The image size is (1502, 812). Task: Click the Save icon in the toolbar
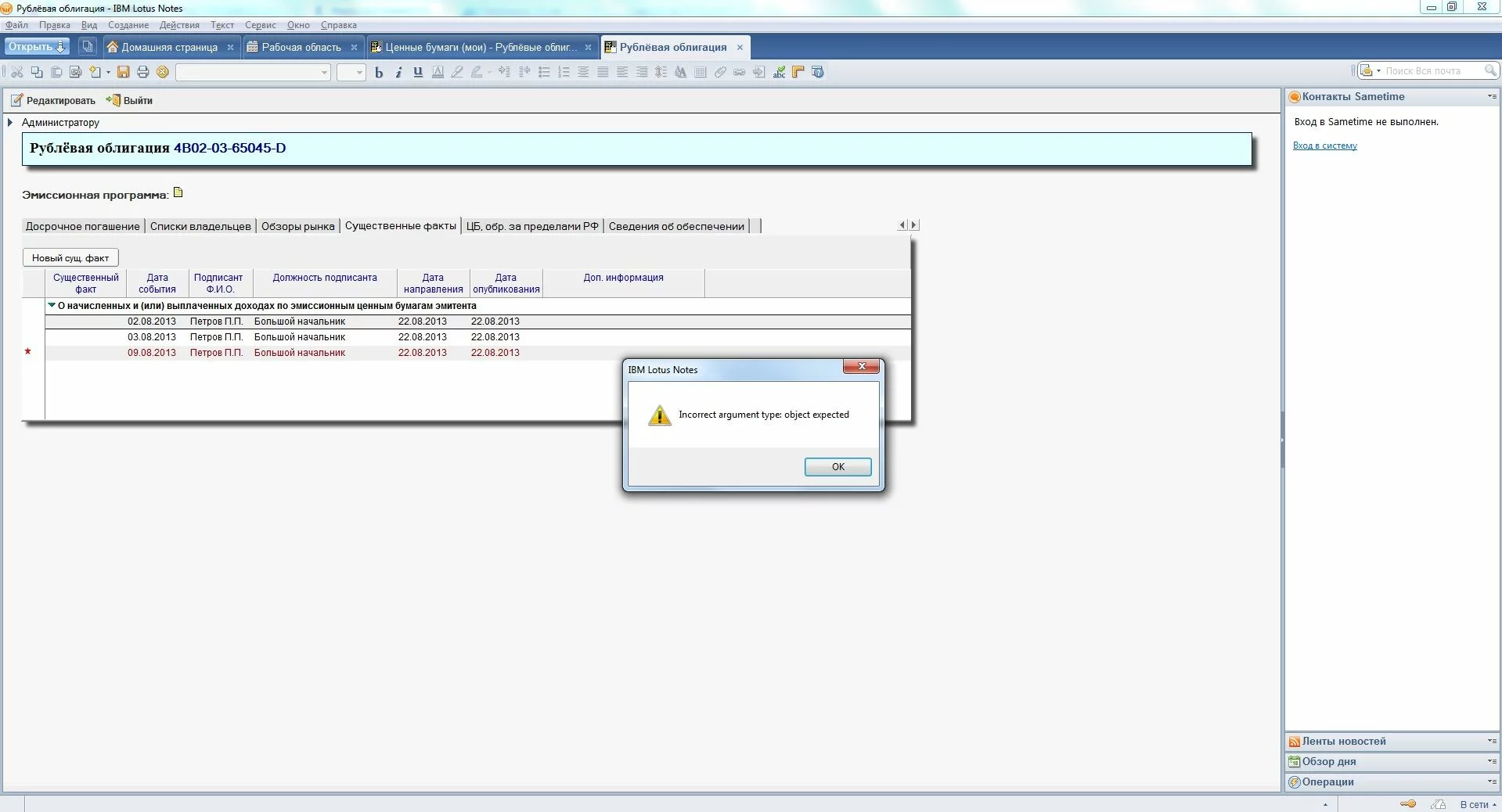(x=123, y=72)
